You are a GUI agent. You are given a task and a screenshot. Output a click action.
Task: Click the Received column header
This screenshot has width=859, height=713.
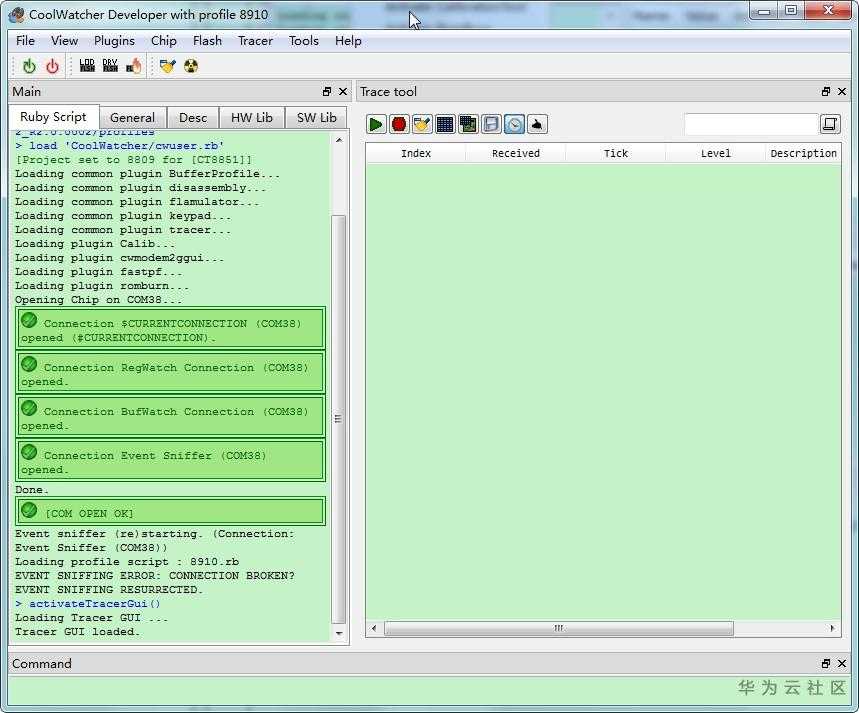click(x=516, y=153)
